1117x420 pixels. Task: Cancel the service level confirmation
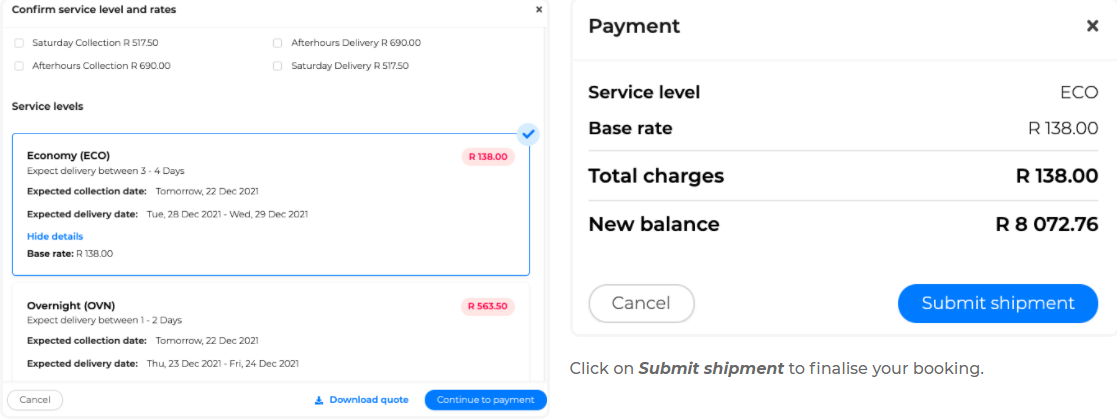click(x=35, y=400)
